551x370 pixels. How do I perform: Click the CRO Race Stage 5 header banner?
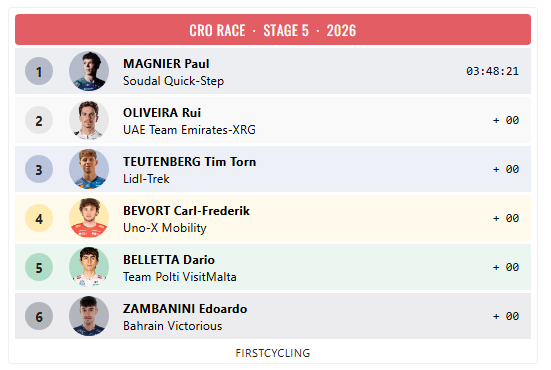(273, 30)
